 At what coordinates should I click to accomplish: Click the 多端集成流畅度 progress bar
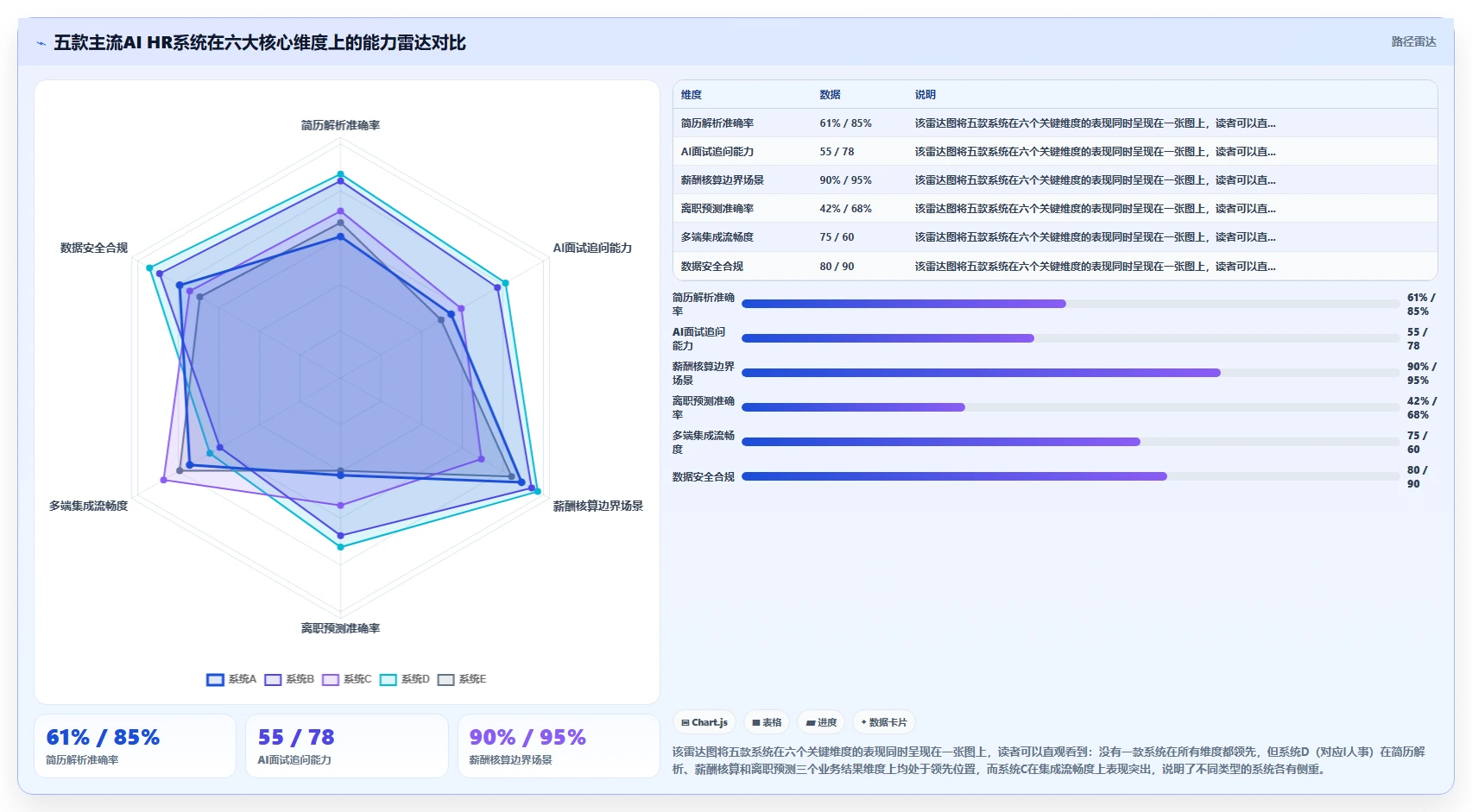pyautogui.click(x=1071, y=442)
